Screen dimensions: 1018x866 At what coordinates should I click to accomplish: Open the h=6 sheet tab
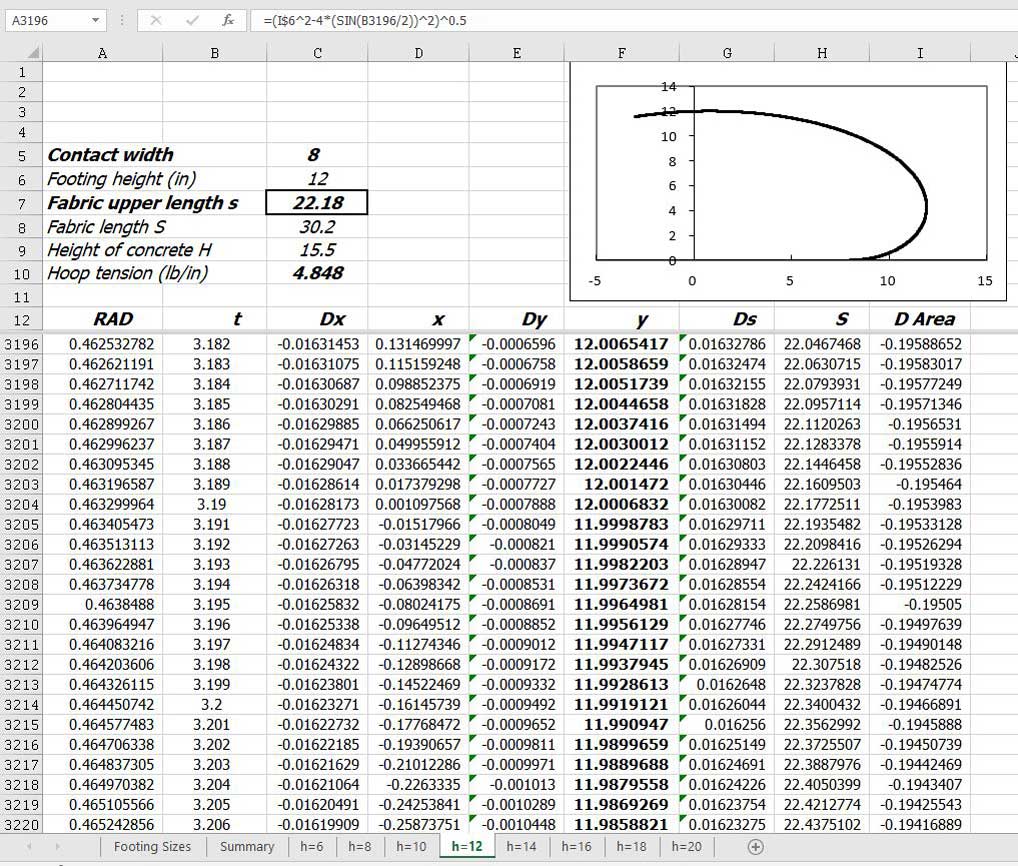point(312,847)
